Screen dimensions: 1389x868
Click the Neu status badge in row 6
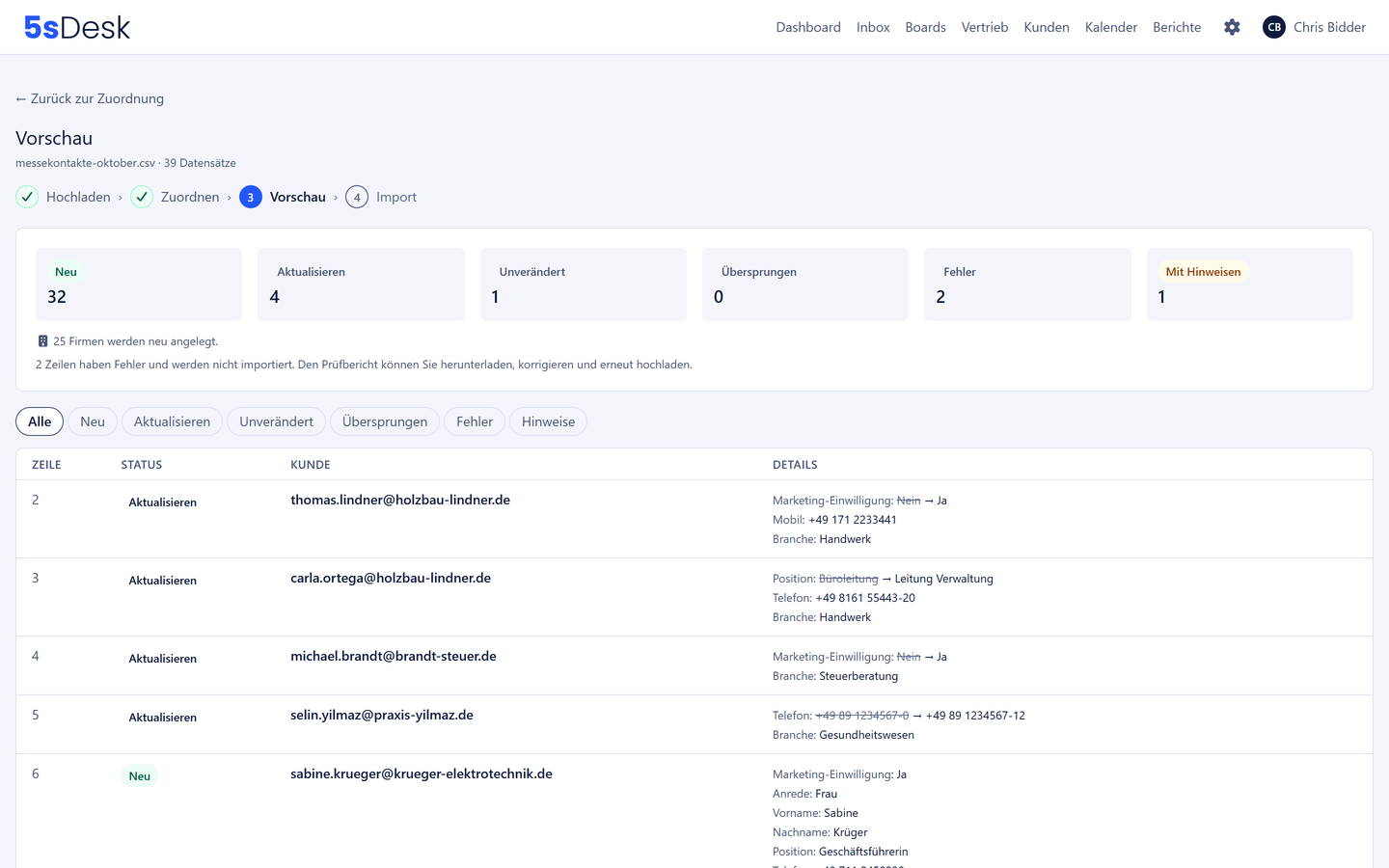click(140, 776)
